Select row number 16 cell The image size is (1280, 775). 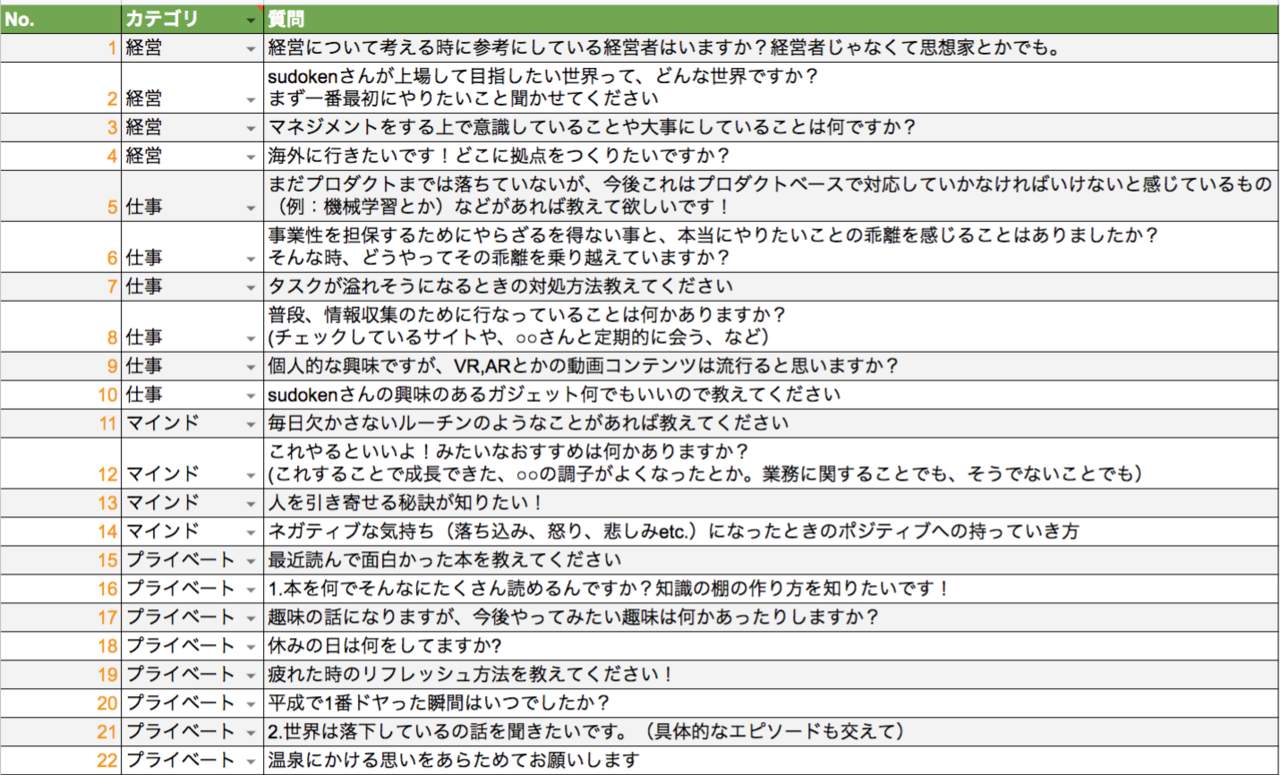tap(60, 588)
